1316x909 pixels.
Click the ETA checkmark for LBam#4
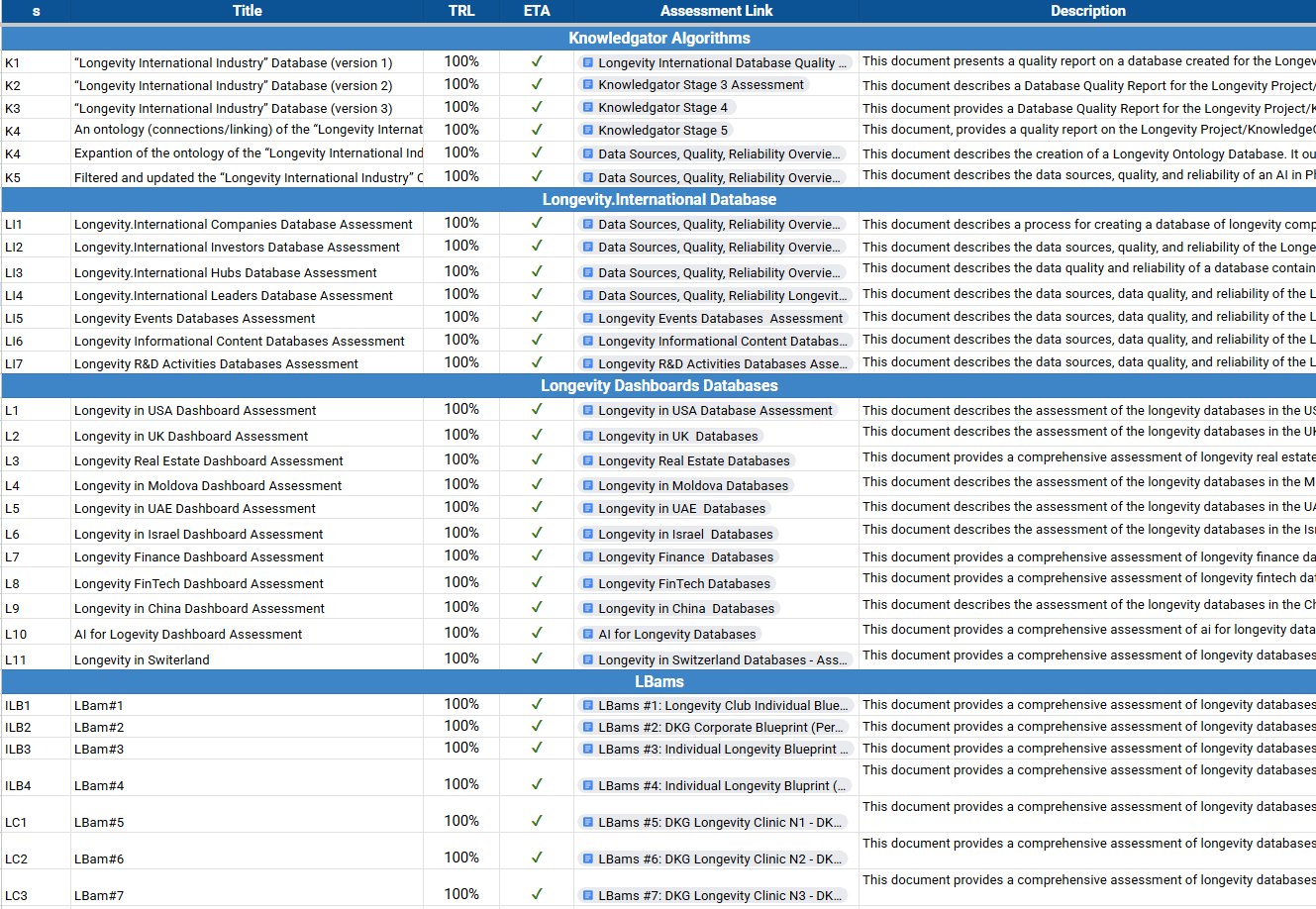pos(537,784)
